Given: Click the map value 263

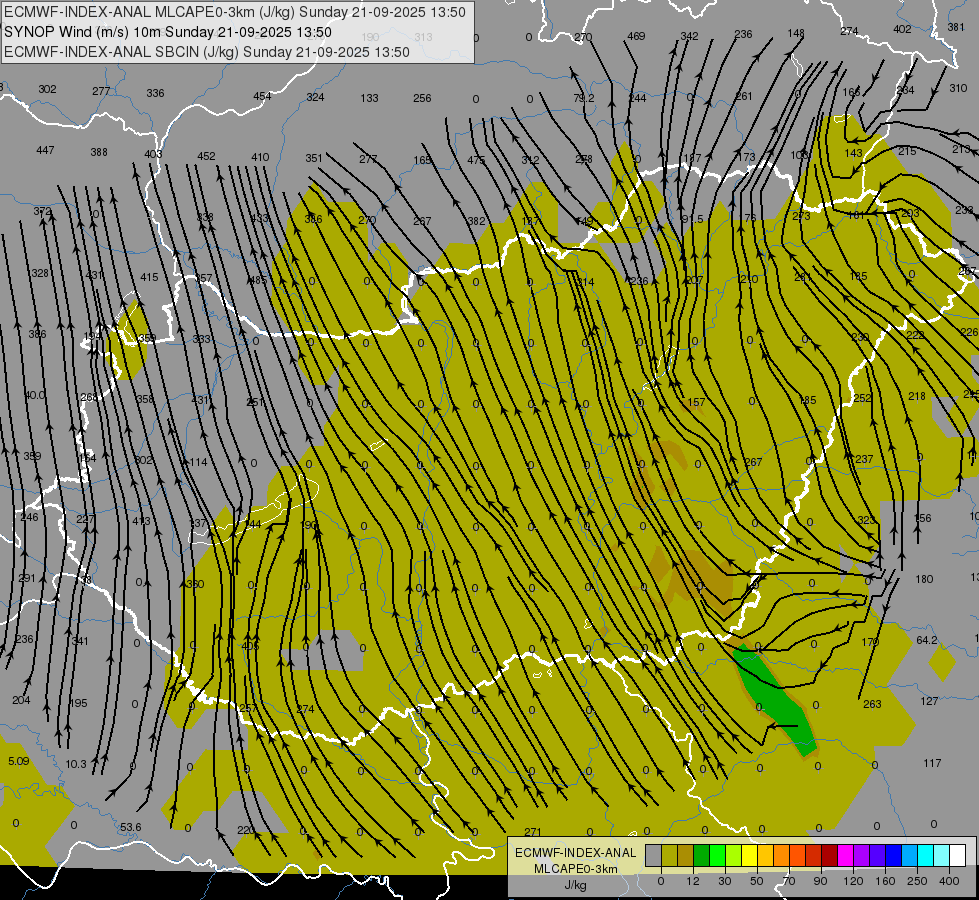Looking at the screenshot, I should (x=872, y=704).
